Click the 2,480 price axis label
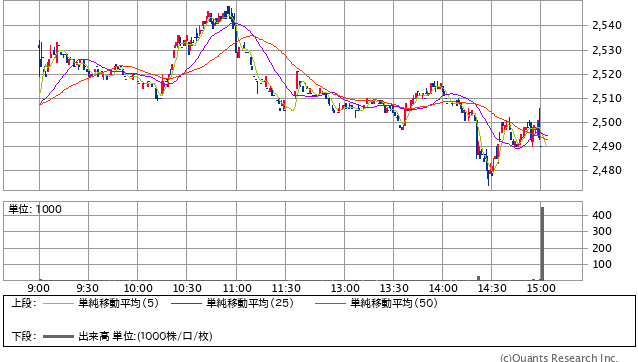The image size is (638, 362). point(607,170)
